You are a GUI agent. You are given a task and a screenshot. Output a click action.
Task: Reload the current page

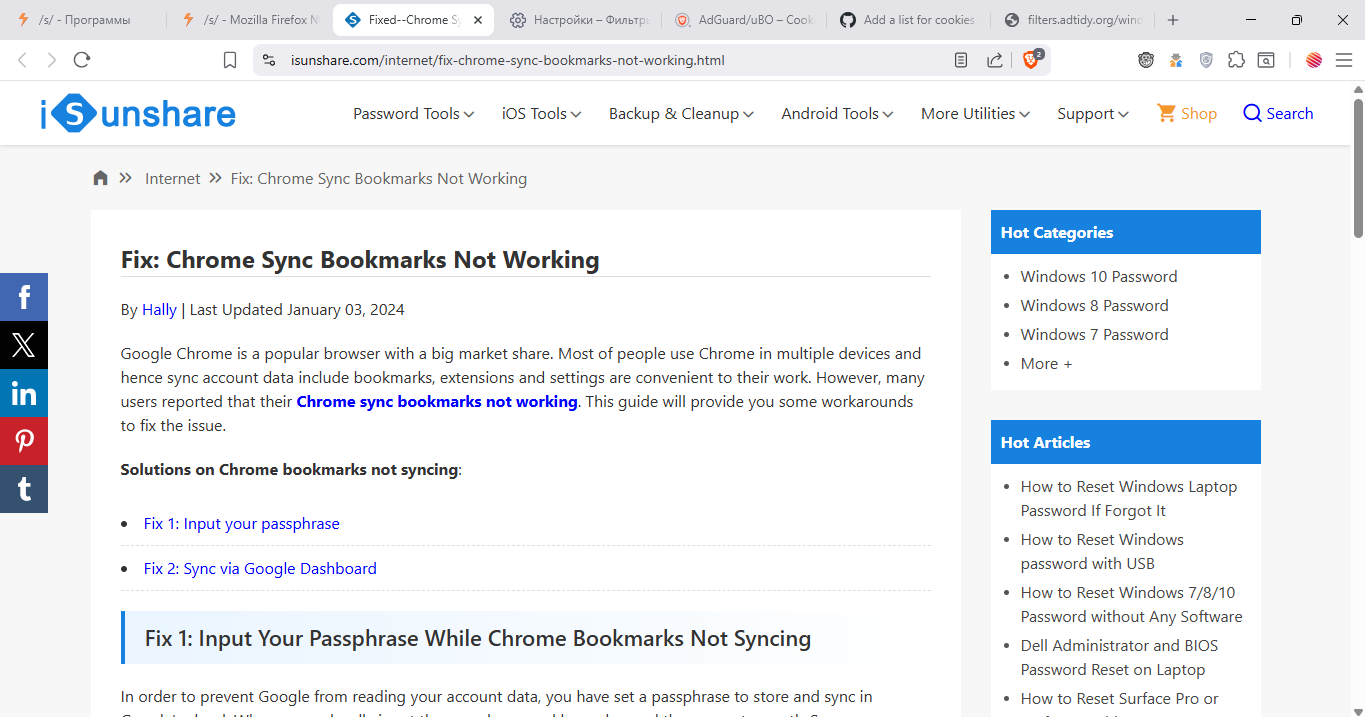click(x=82, y=60)
